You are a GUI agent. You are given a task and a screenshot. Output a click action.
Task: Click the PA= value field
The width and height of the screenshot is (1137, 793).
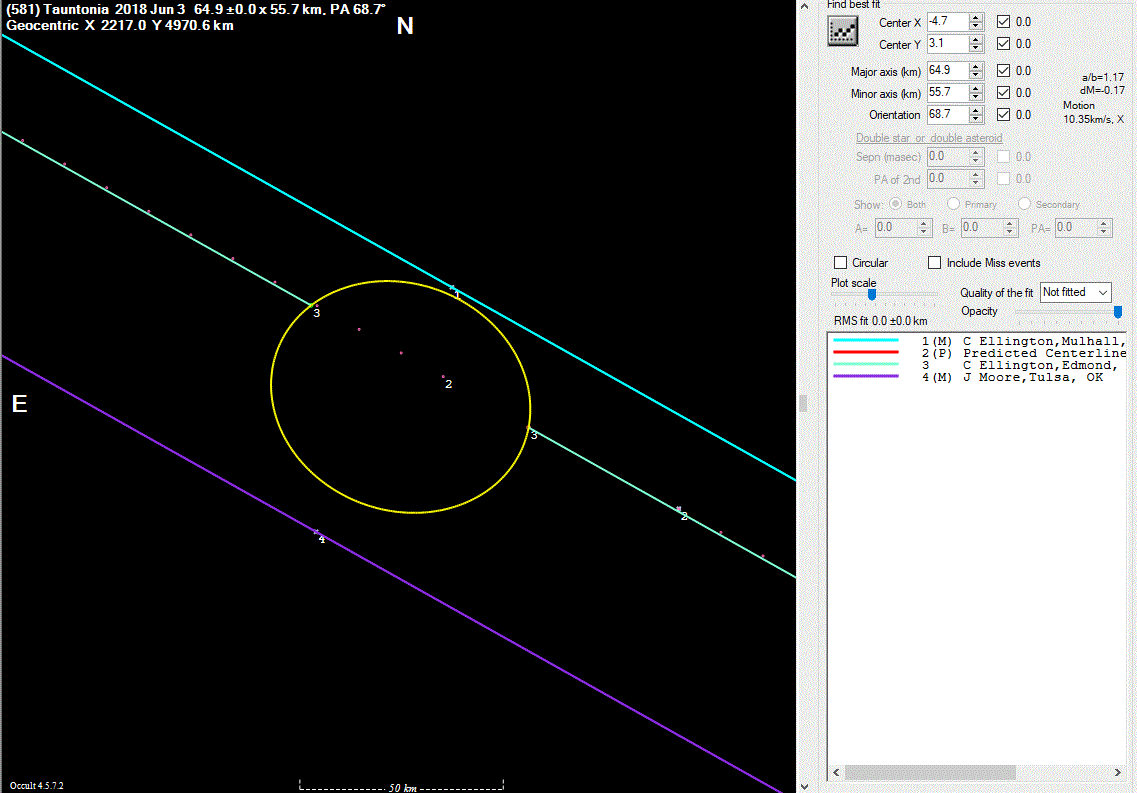[x=1075, y=228]
